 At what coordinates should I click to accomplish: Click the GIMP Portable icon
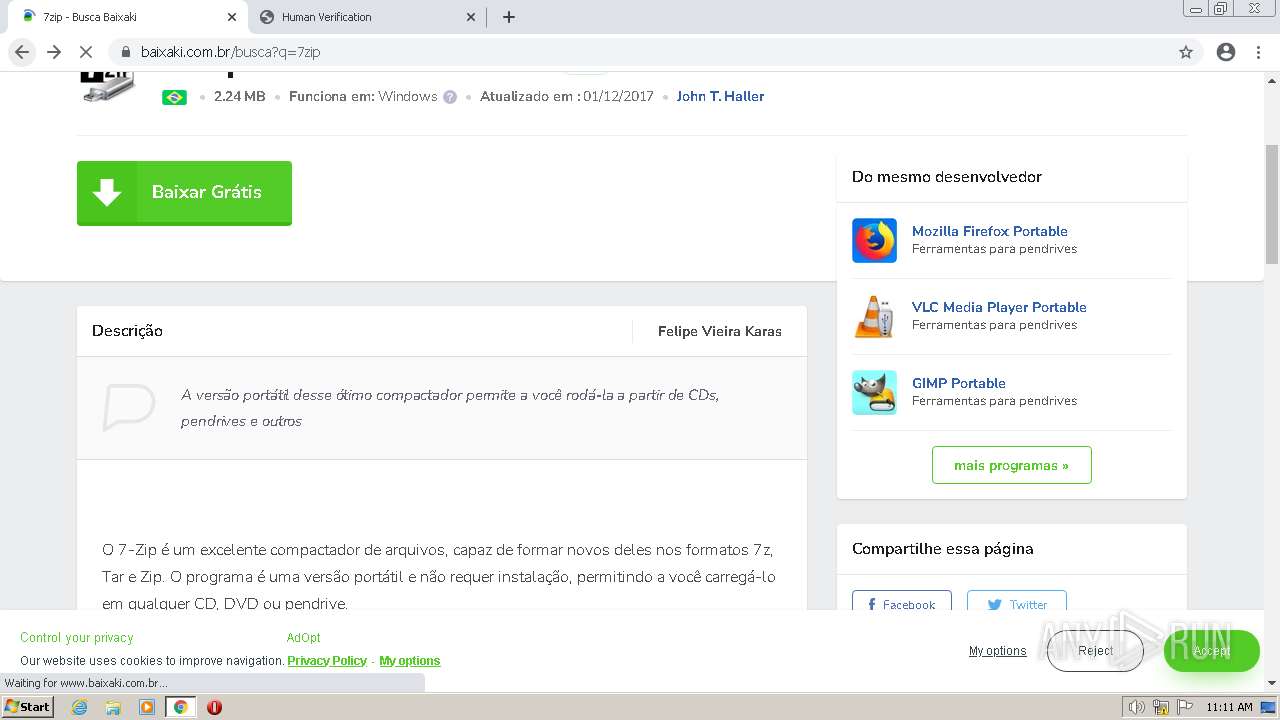pyautogui.click(x=874, y=392)
